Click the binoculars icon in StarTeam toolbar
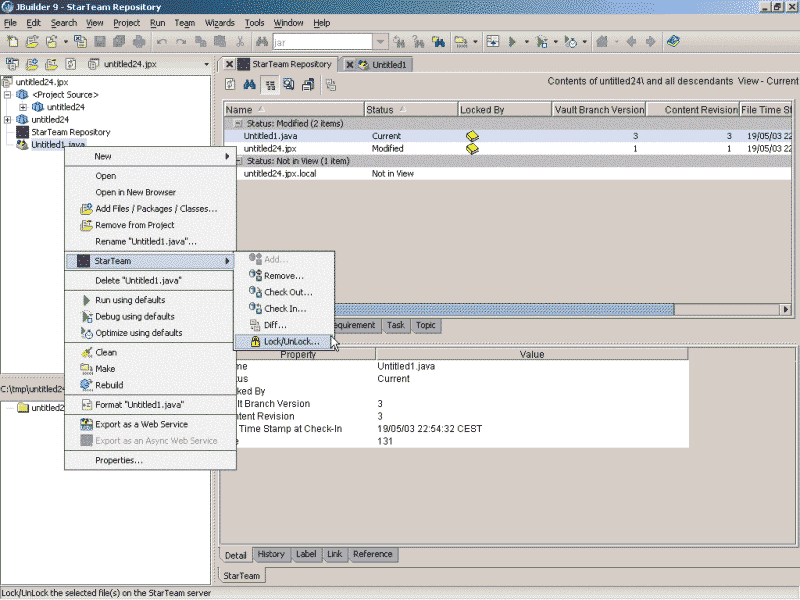Viewport: 800px width, 600px height. point(251,84)
